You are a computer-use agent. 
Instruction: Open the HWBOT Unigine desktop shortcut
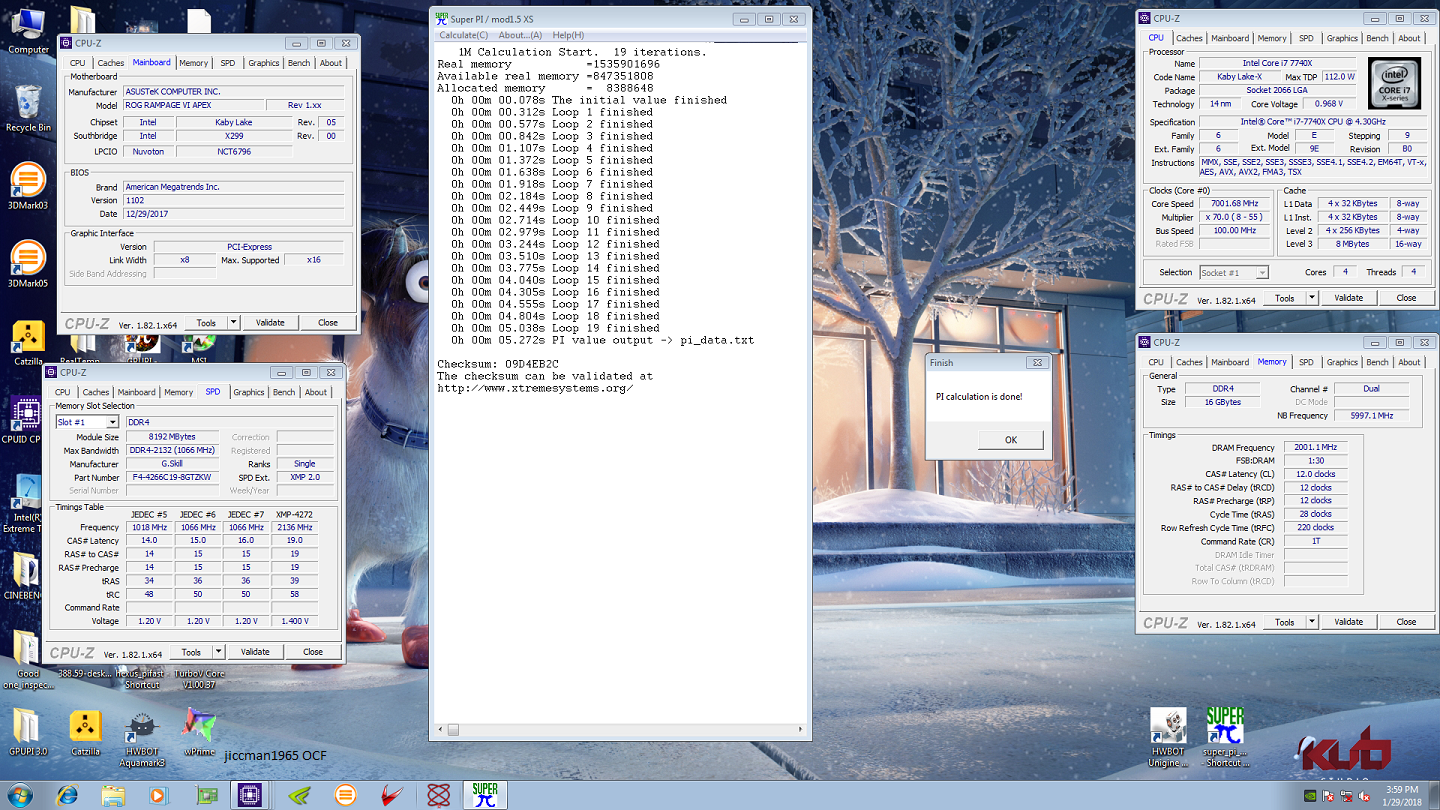(x=1168, y=738)
